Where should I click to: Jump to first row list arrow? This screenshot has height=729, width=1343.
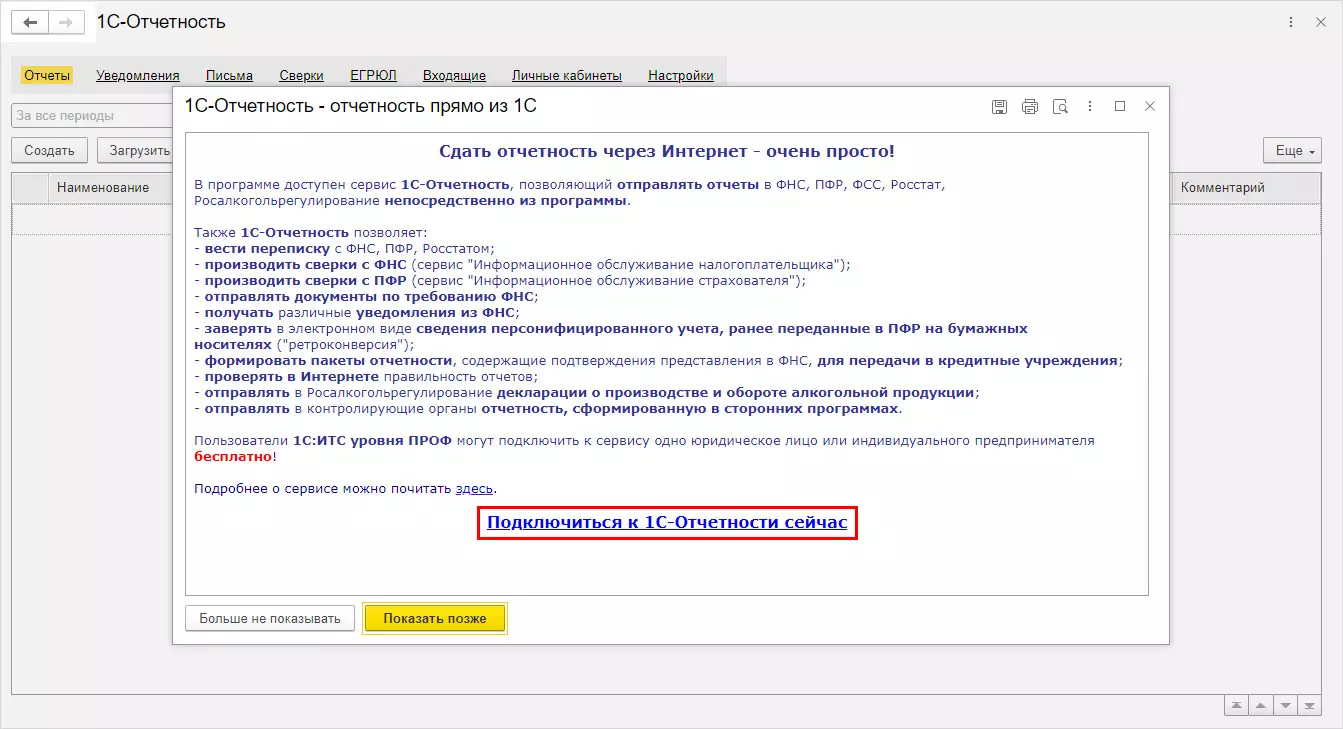click(1237, 705)
